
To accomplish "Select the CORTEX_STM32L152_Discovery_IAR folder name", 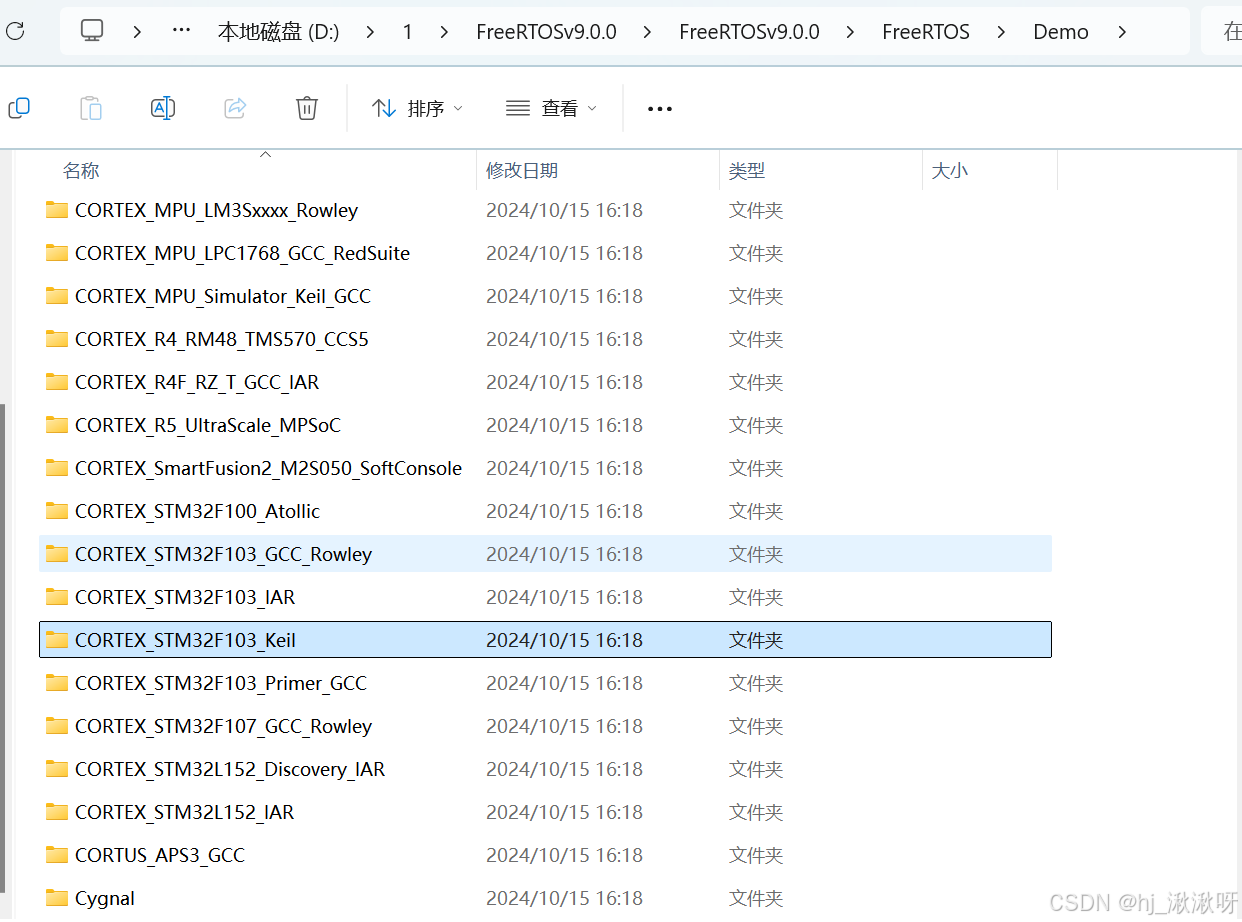I will (x=230, y=769).
